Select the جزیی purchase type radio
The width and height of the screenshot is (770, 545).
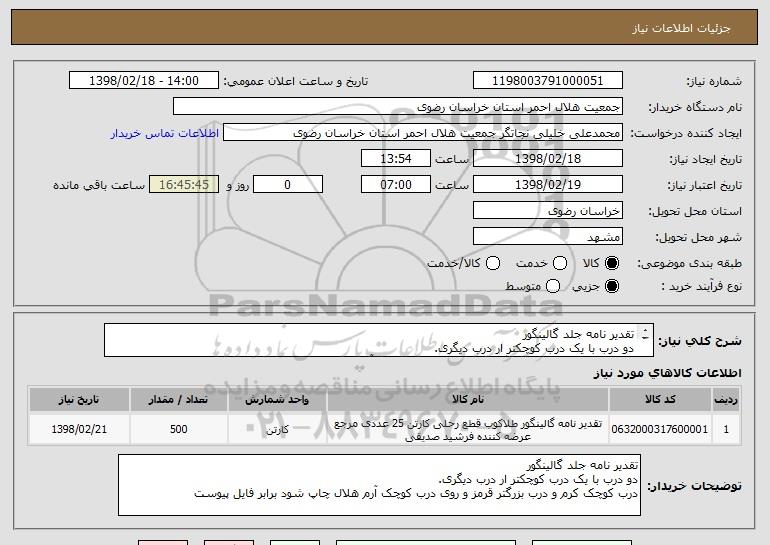(x=612, y=286)
